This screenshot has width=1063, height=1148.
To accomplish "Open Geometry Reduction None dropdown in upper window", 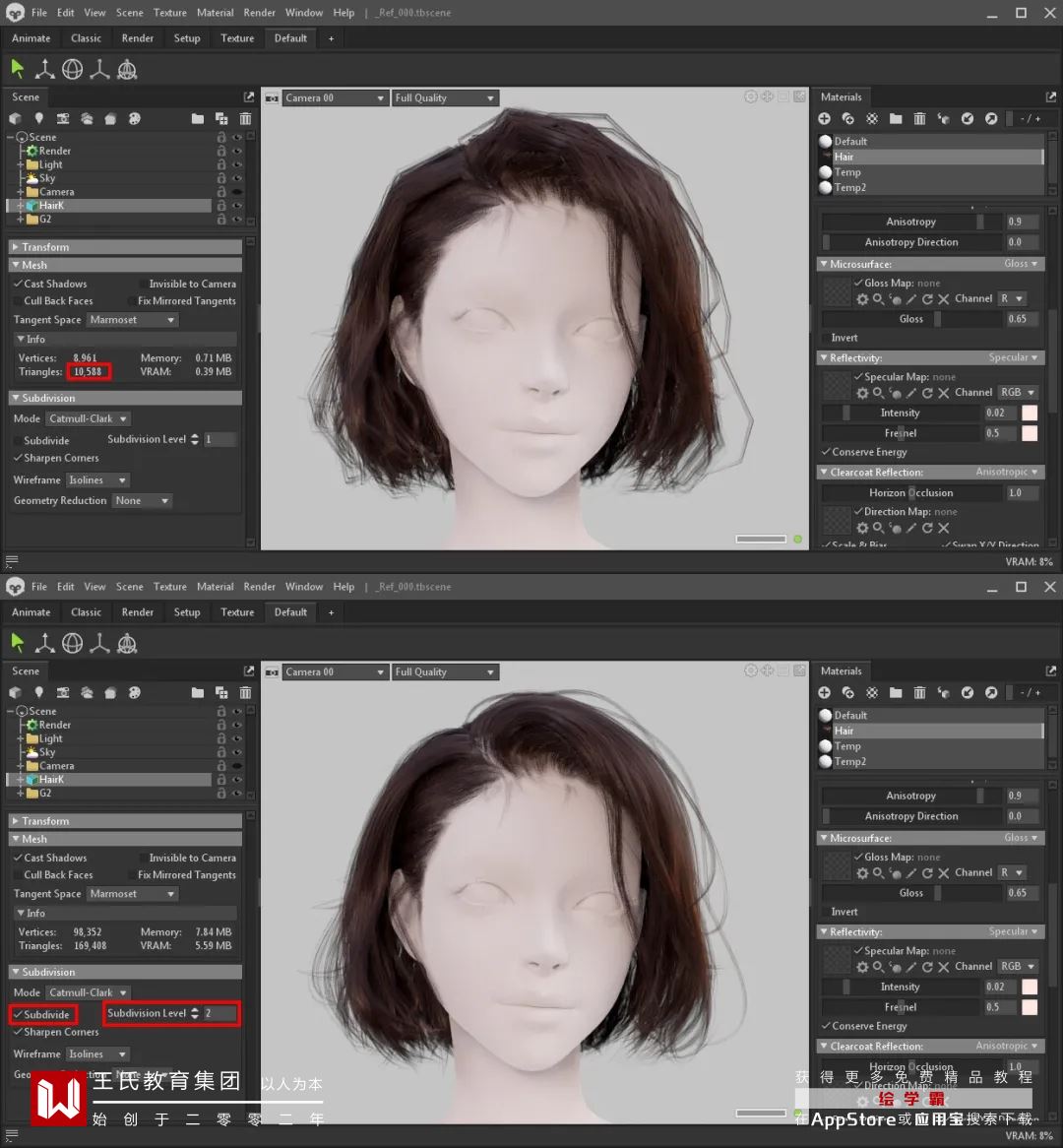I will [x=142, y=501].
